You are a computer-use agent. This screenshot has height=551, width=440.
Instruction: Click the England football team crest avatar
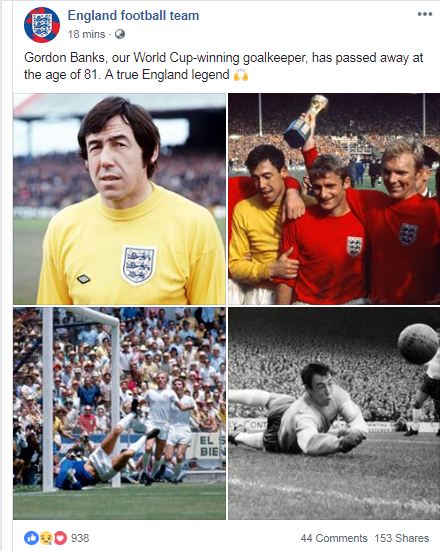pos(41,25)
